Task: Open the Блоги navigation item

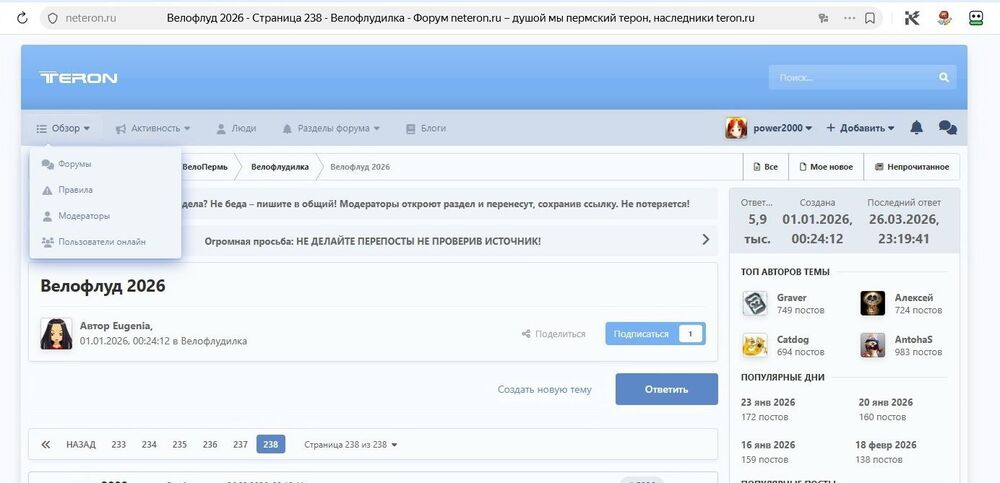Action: pyautogui.click(x=425, y=128)
